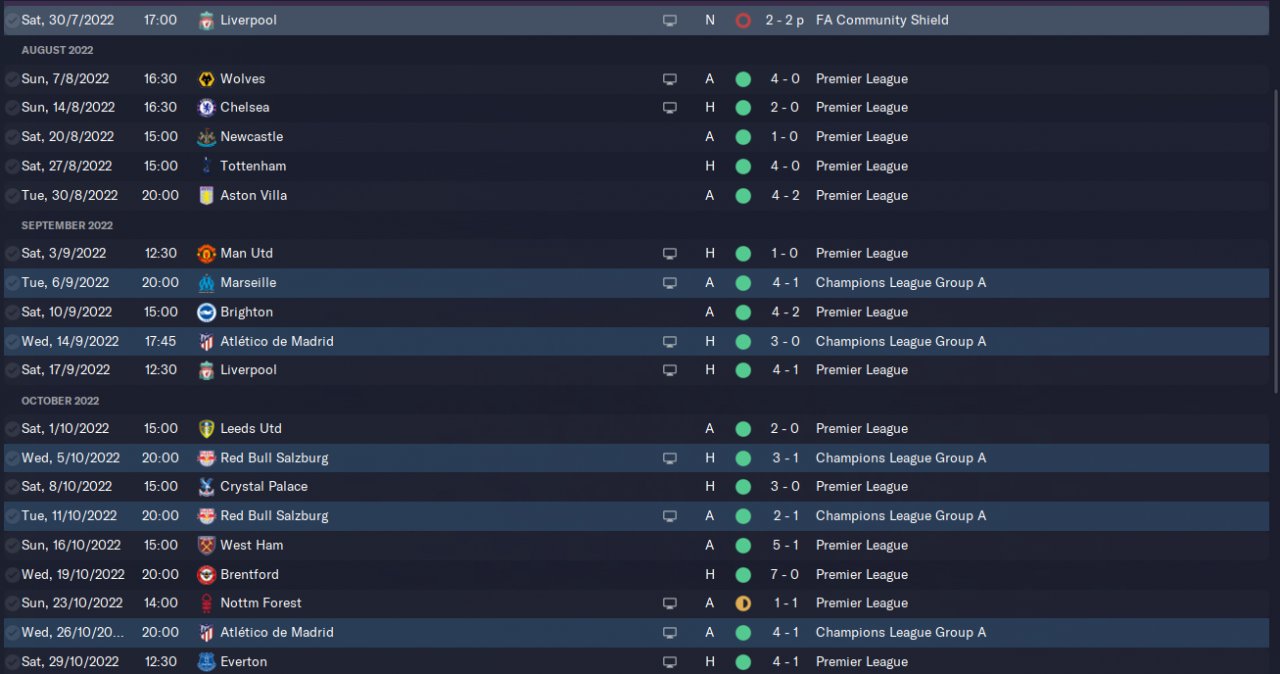Click the OCTOBER 2022 month header
The height and width of the screenshot is (674, 1280).
click(x=60, y=401)
